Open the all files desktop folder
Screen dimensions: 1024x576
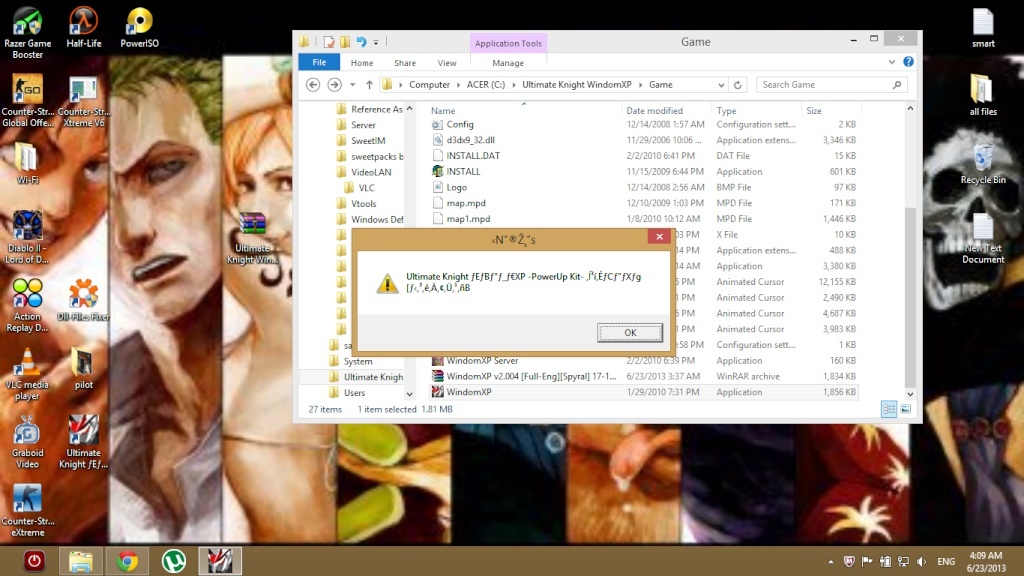tap(983, 95)
